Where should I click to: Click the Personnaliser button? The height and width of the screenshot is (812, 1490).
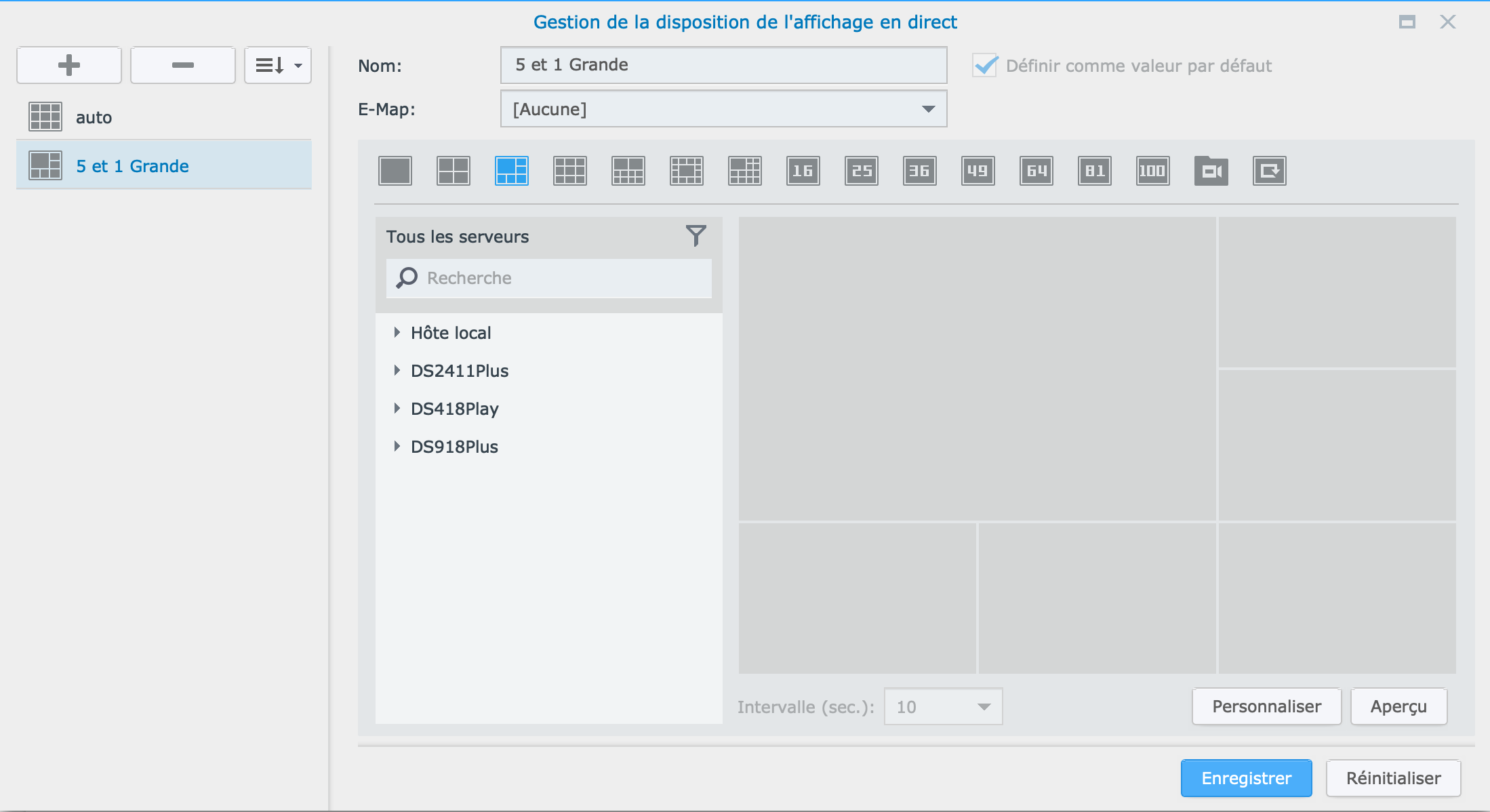1266,707
